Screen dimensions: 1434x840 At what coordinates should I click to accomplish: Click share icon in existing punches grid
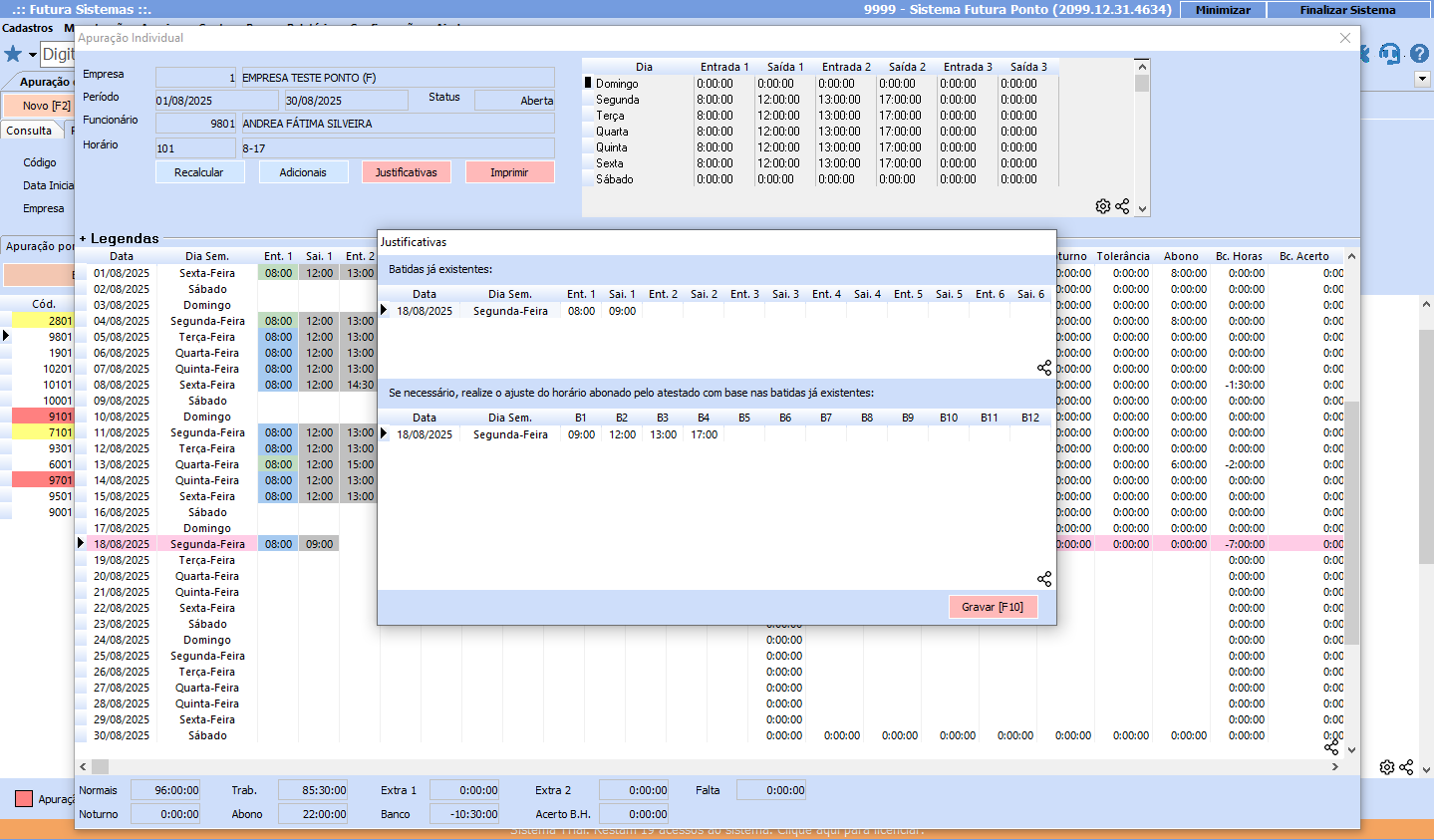coord(1043,368)
